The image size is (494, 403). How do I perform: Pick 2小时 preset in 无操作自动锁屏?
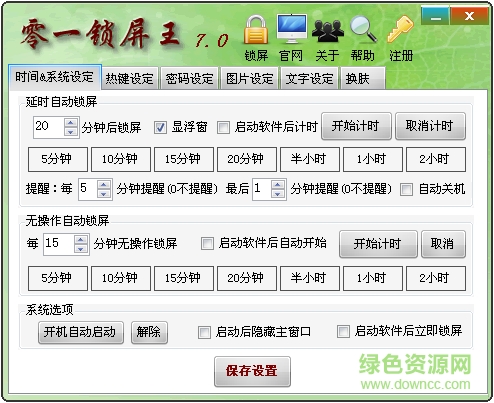pos(436,278)
